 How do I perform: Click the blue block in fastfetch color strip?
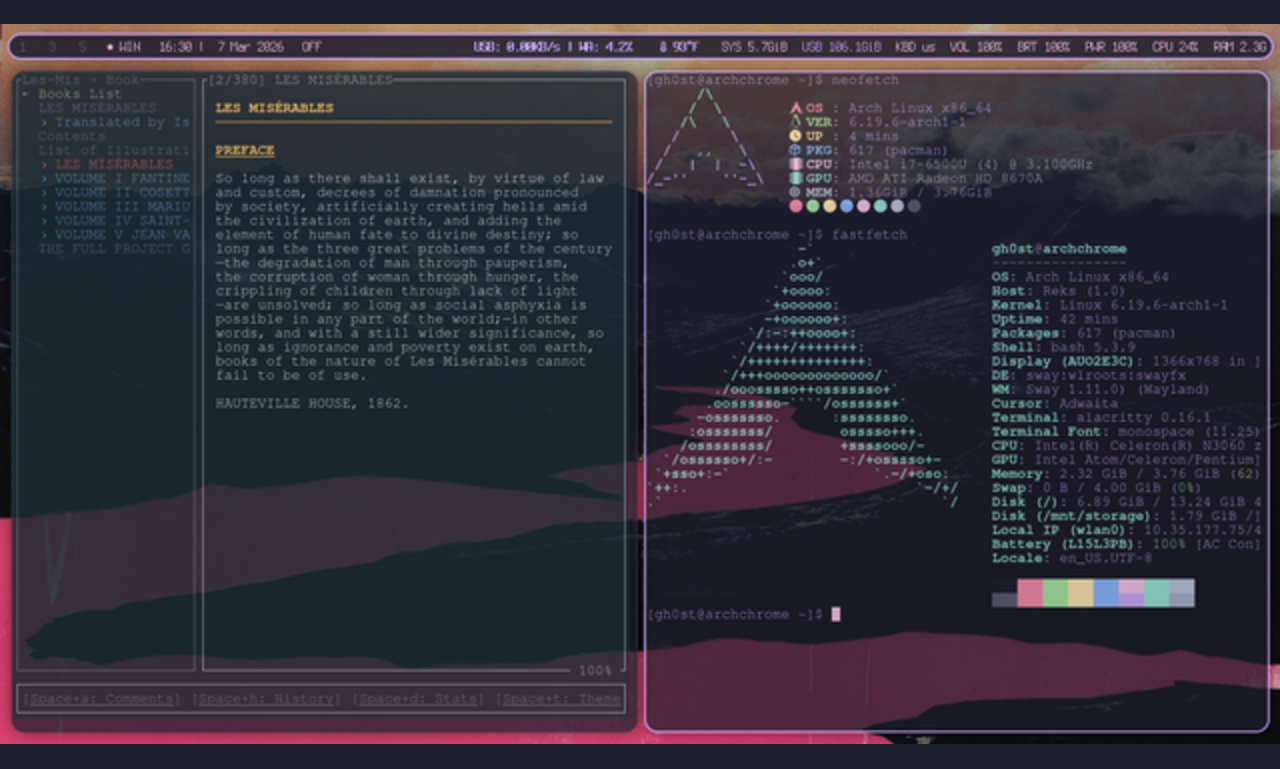[x=1106, y=593]
